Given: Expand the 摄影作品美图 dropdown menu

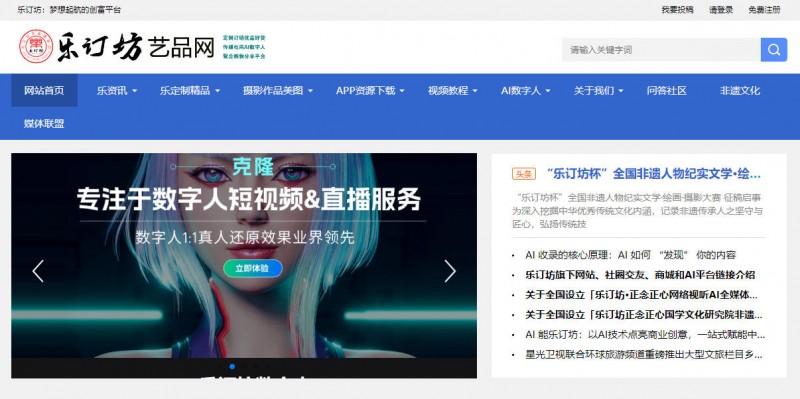Looking at the screenshot, I should tap(278, 90).
